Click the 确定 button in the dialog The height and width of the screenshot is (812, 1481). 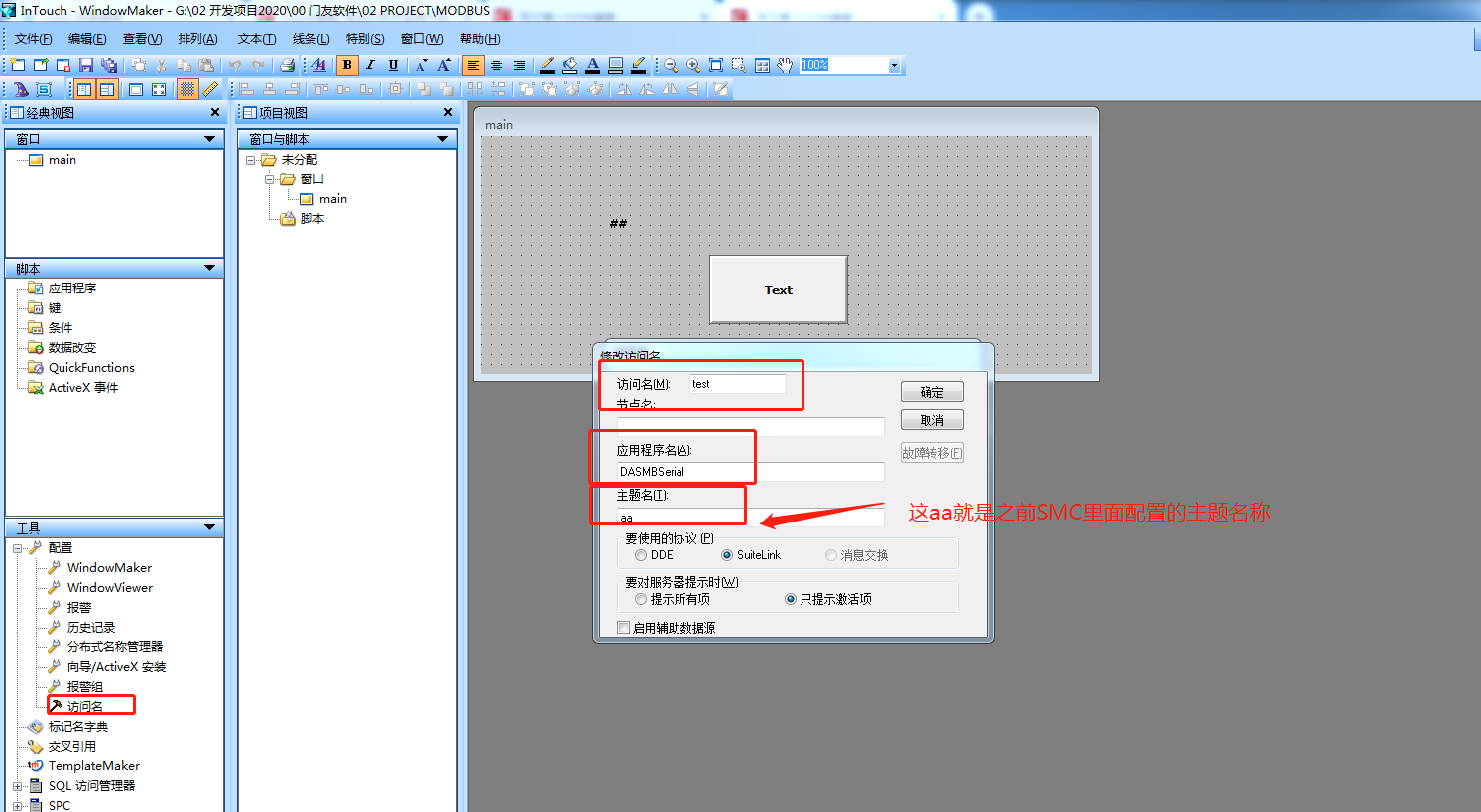(x=931, y=391)
